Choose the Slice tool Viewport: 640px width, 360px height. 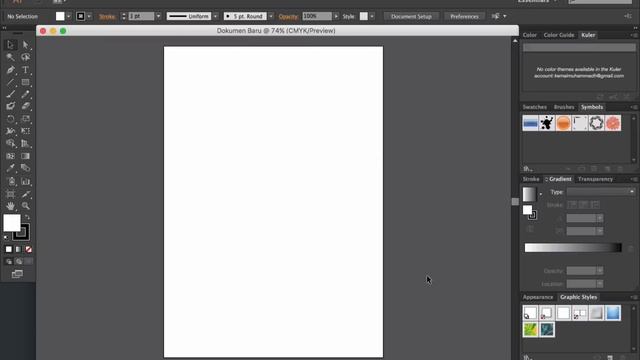(25, 194)
